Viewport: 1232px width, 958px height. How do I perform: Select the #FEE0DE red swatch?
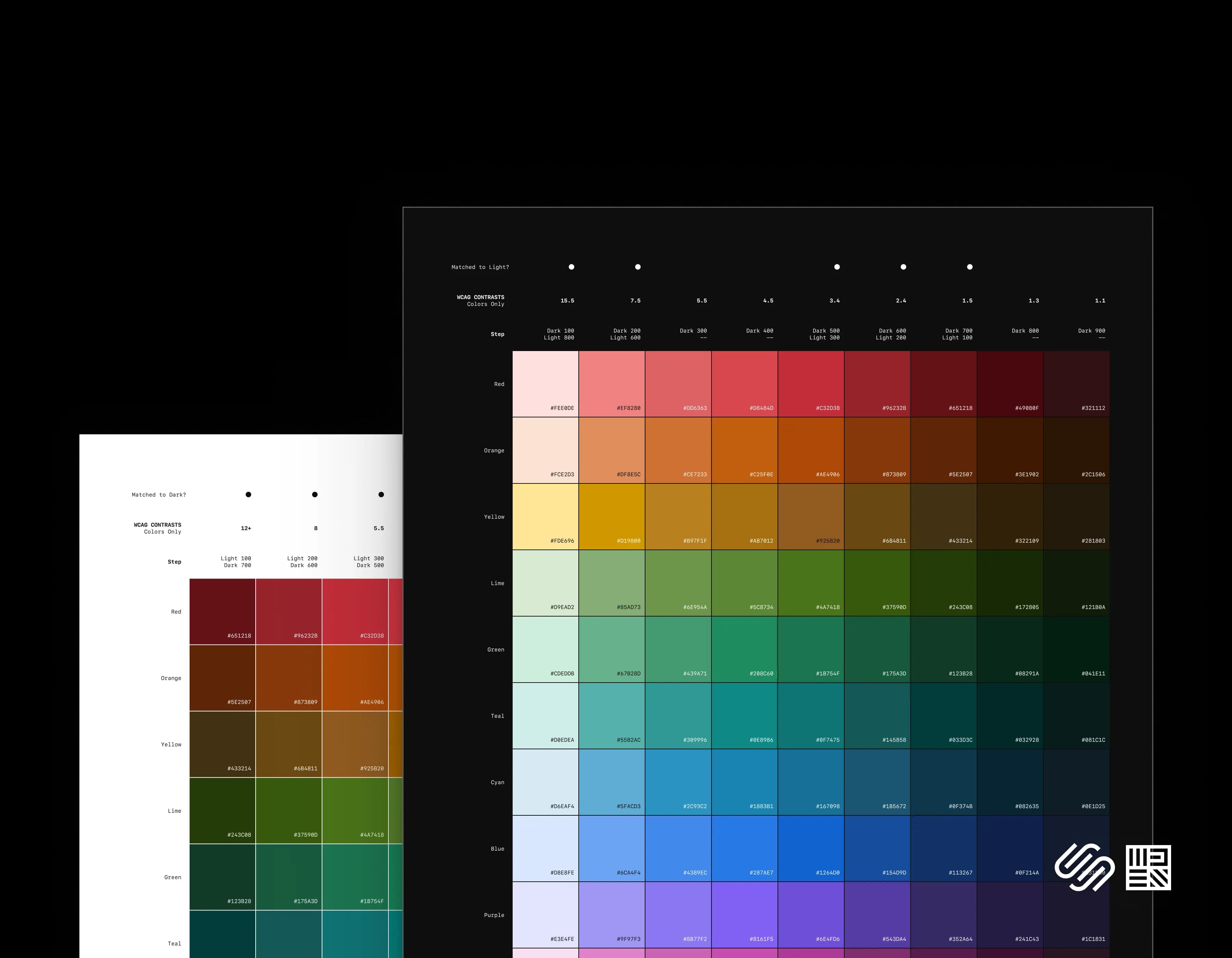(x=546, y=384)
